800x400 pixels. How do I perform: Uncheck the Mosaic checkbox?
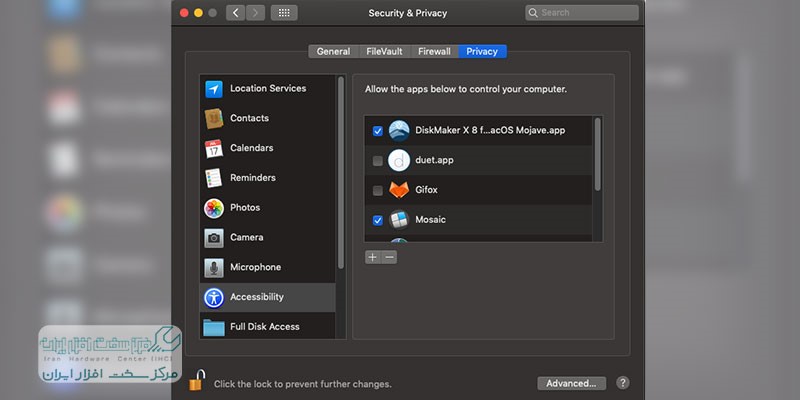click(378, 220)
